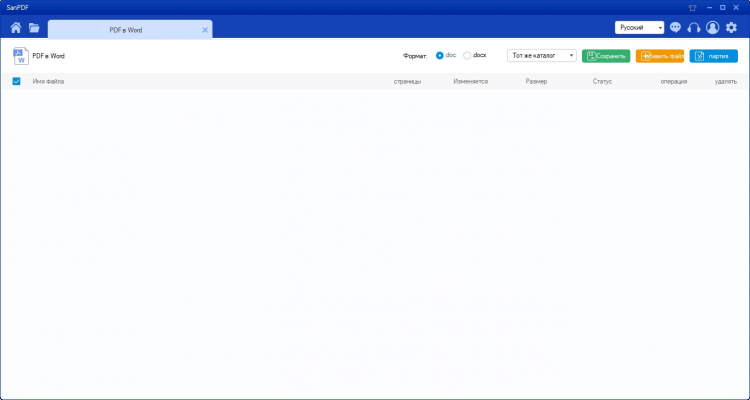Open the settings gear icon

pos(731,28)
